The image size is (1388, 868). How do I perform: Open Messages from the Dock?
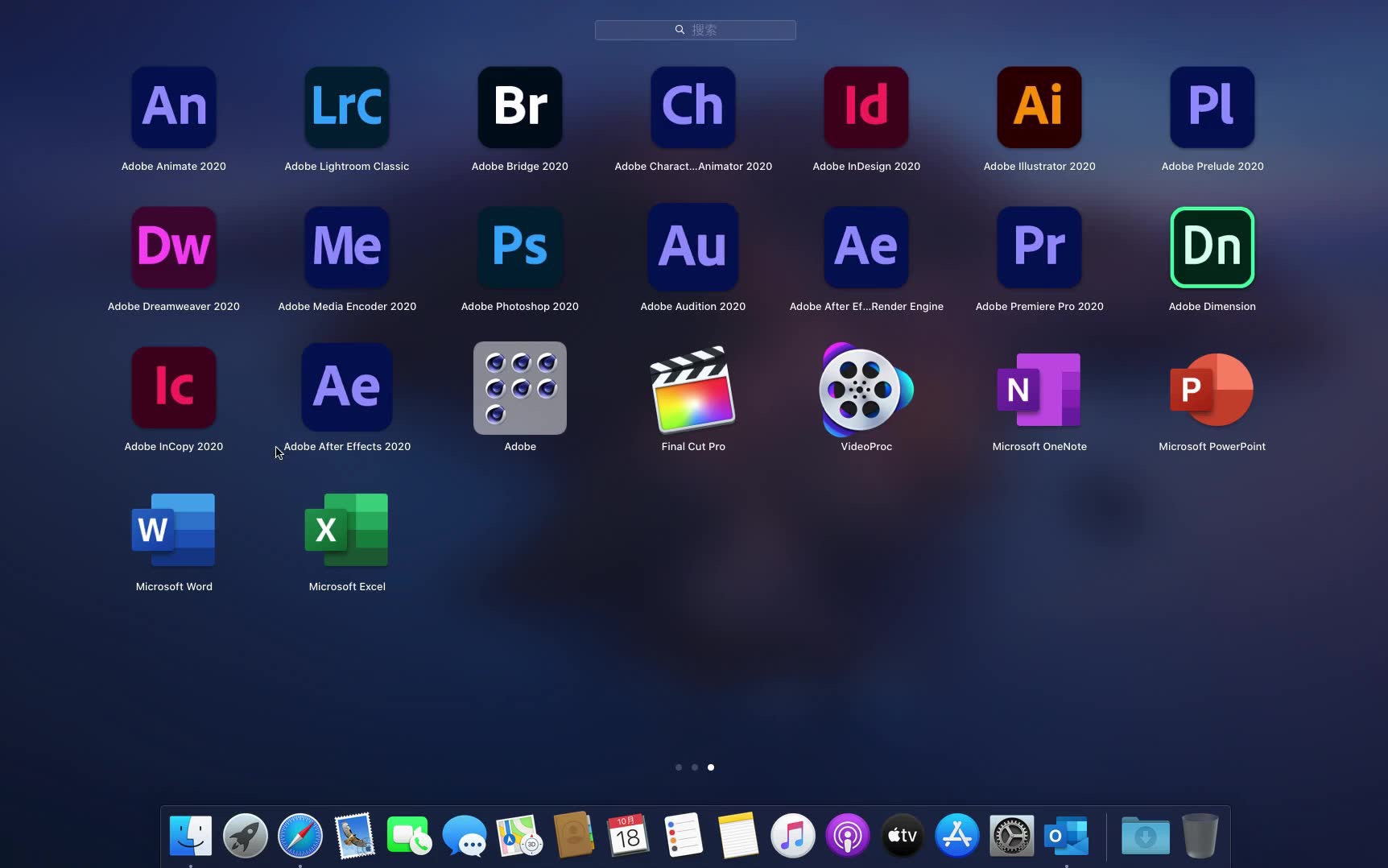[x=465, y=836]
